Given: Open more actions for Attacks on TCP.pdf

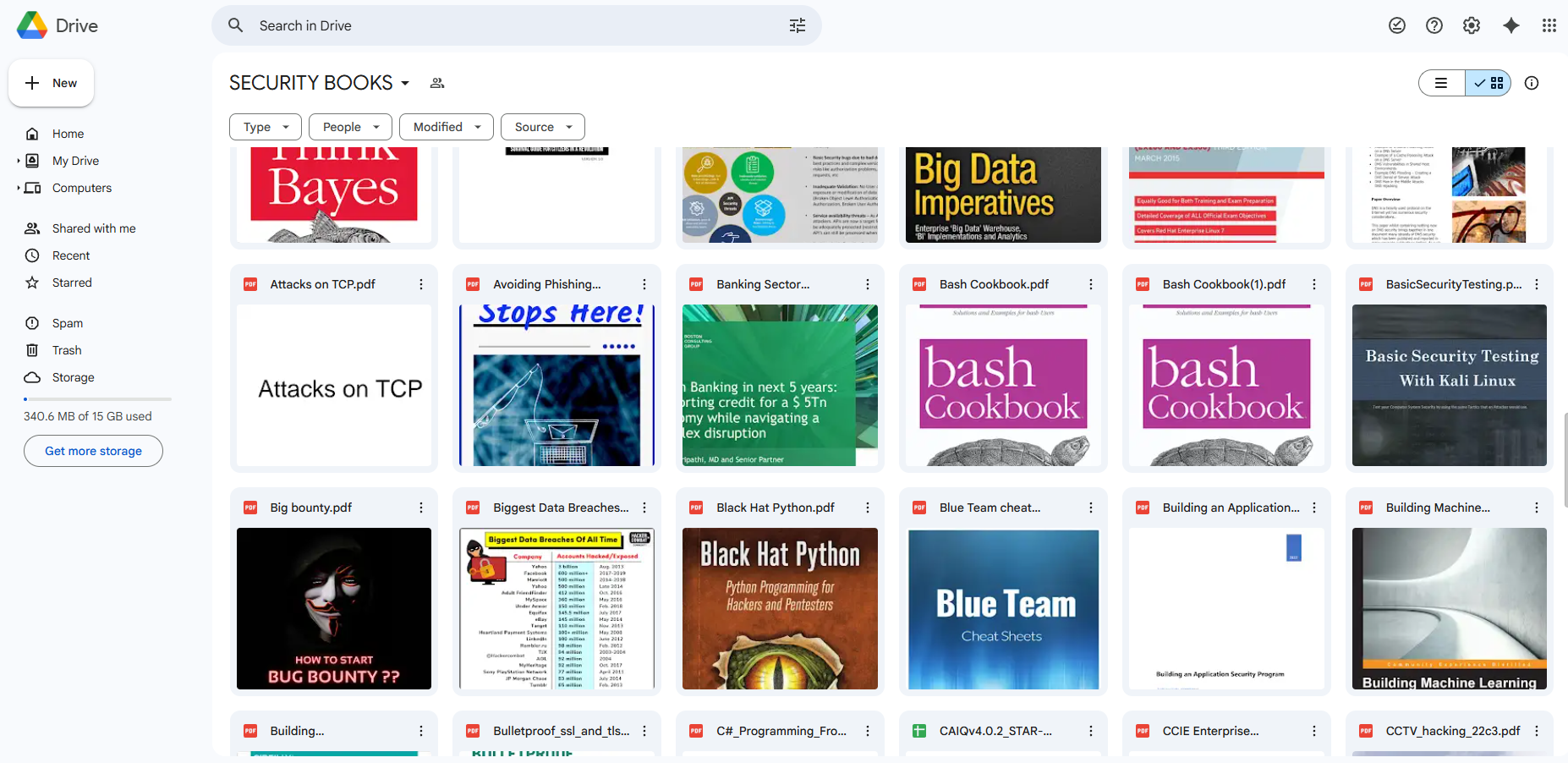Looking at the screenshot, I should coord(421,284).
